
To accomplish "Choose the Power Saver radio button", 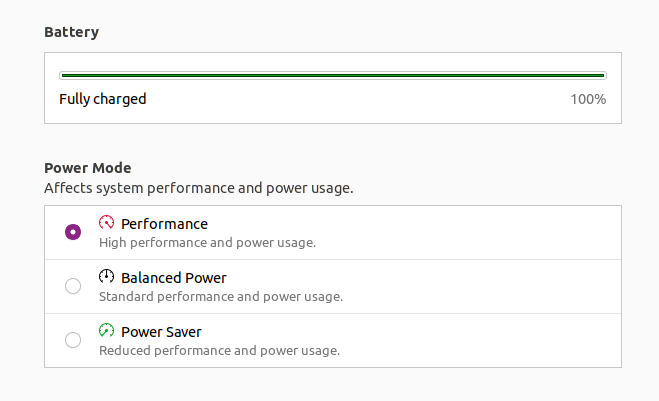I will 73,340.
